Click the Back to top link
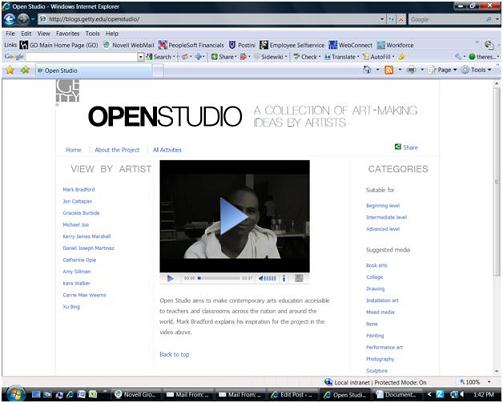 (174, 354)
